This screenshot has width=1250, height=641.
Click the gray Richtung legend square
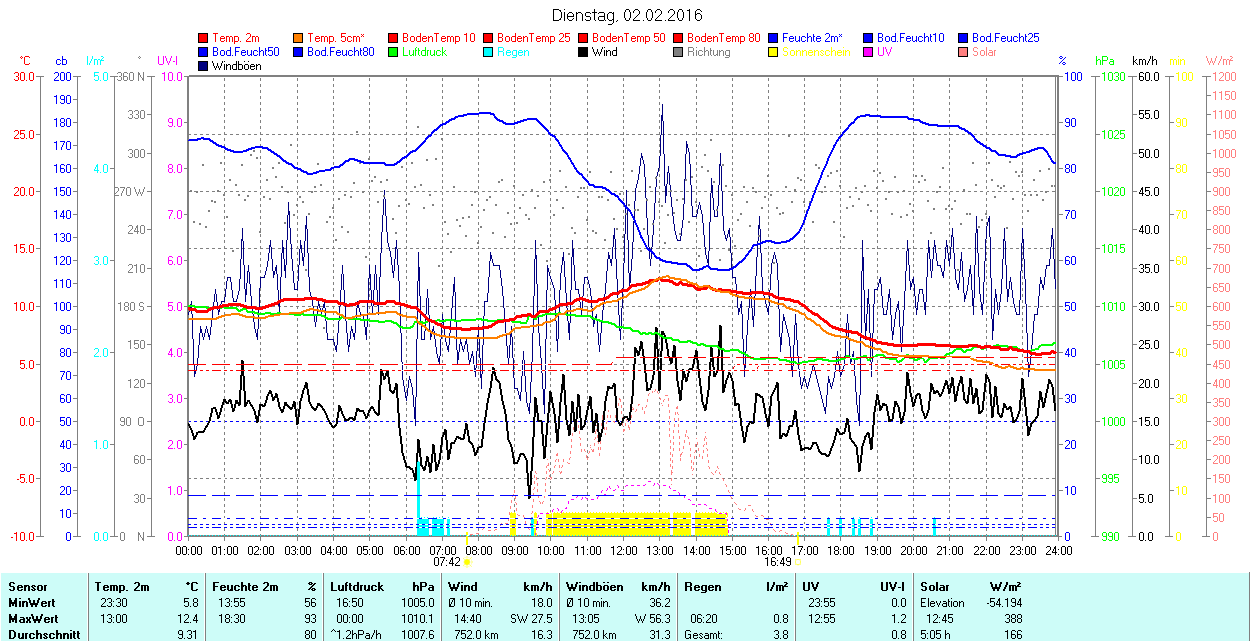click(679, 52)
